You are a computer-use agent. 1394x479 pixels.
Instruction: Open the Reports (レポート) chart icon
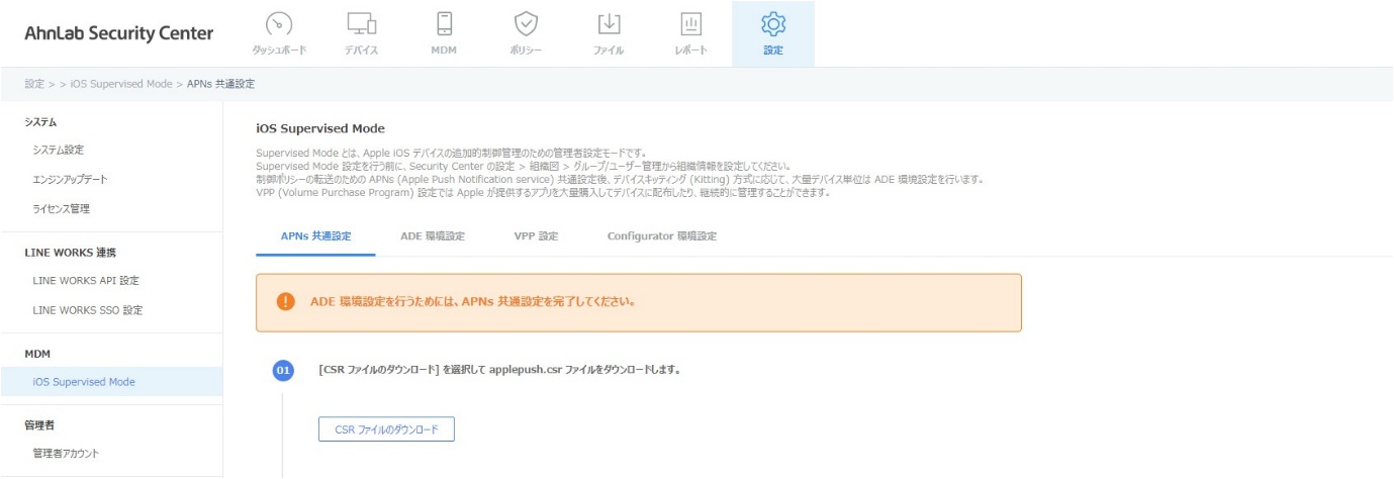691,24
